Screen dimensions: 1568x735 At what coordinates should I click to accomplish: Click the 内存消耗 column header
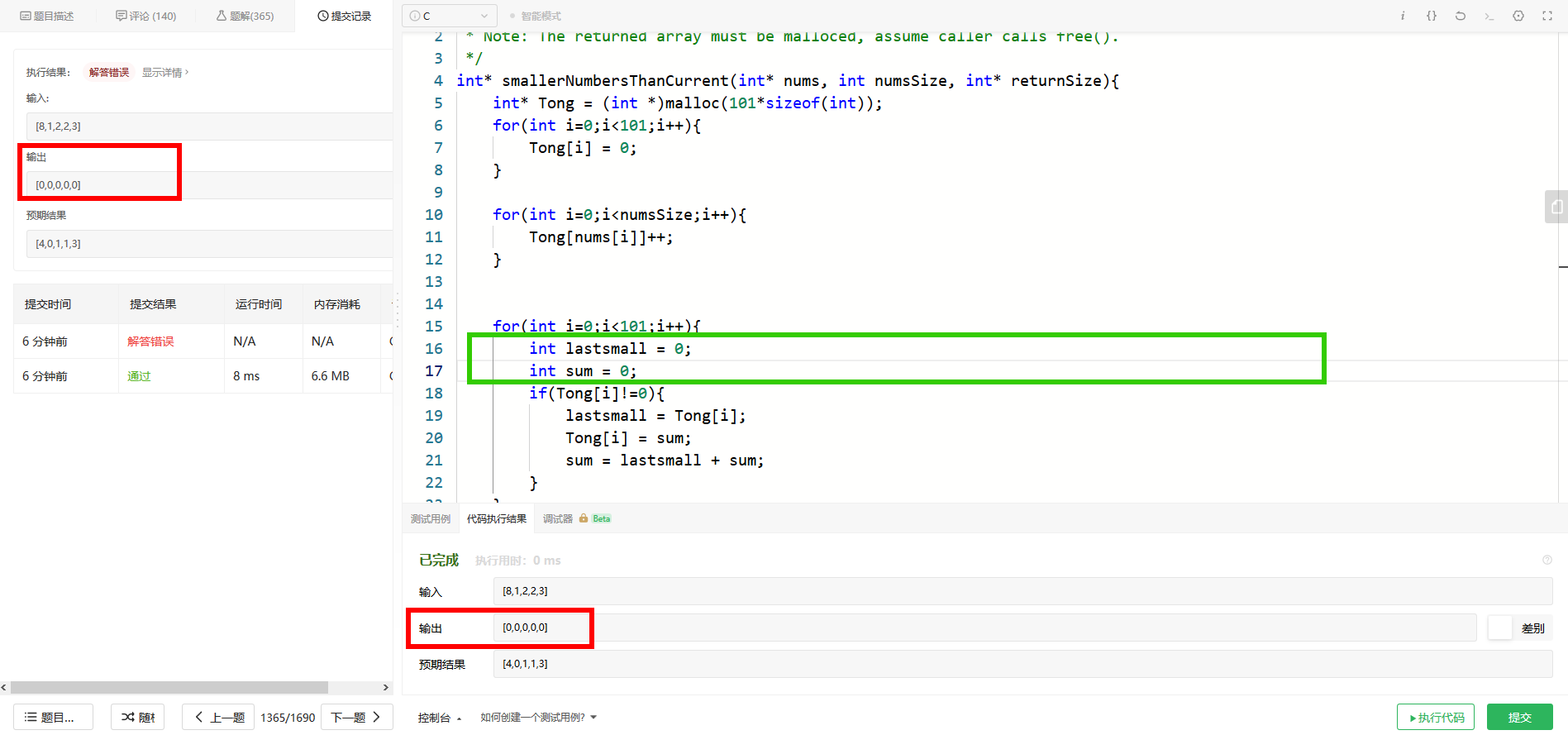336,304
